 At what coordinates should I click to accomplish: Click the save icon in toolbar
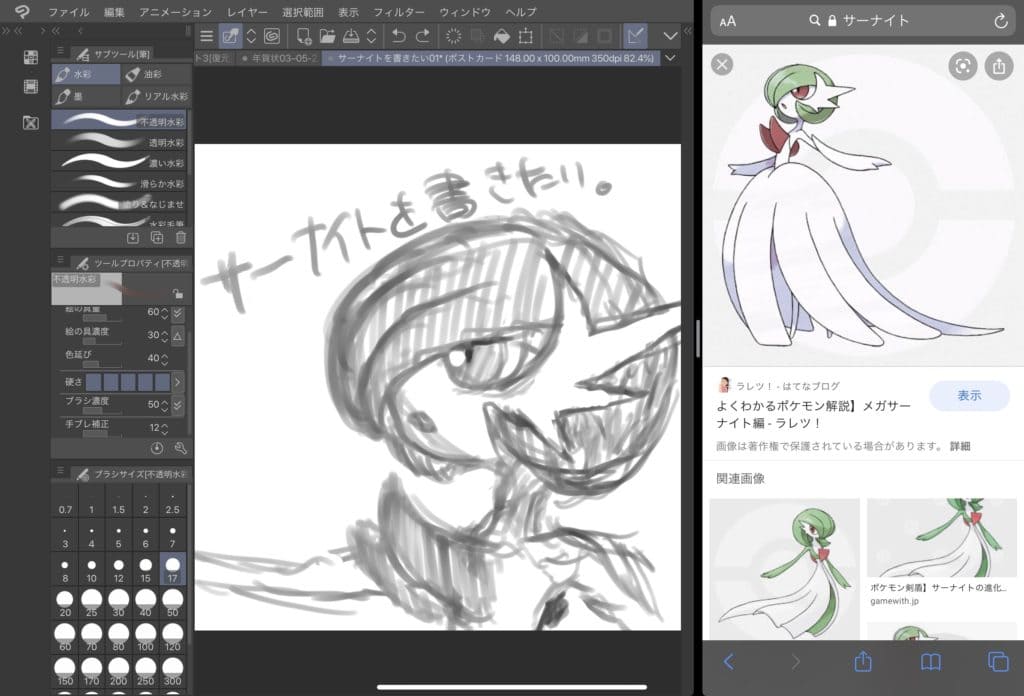pos(351,37)
